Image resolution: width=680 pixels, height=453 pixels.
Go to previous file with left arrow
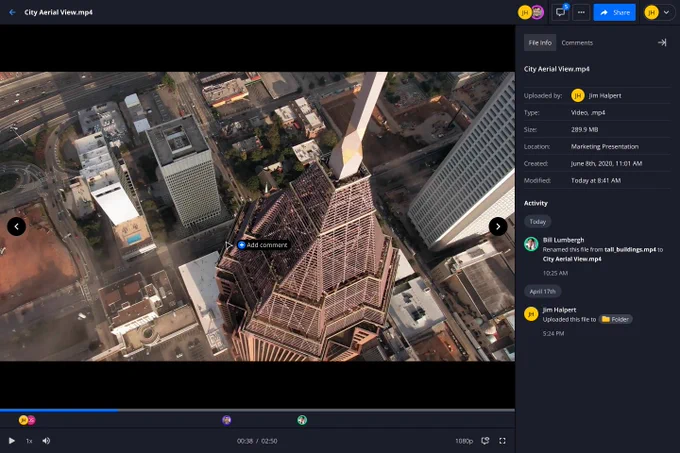16,226
